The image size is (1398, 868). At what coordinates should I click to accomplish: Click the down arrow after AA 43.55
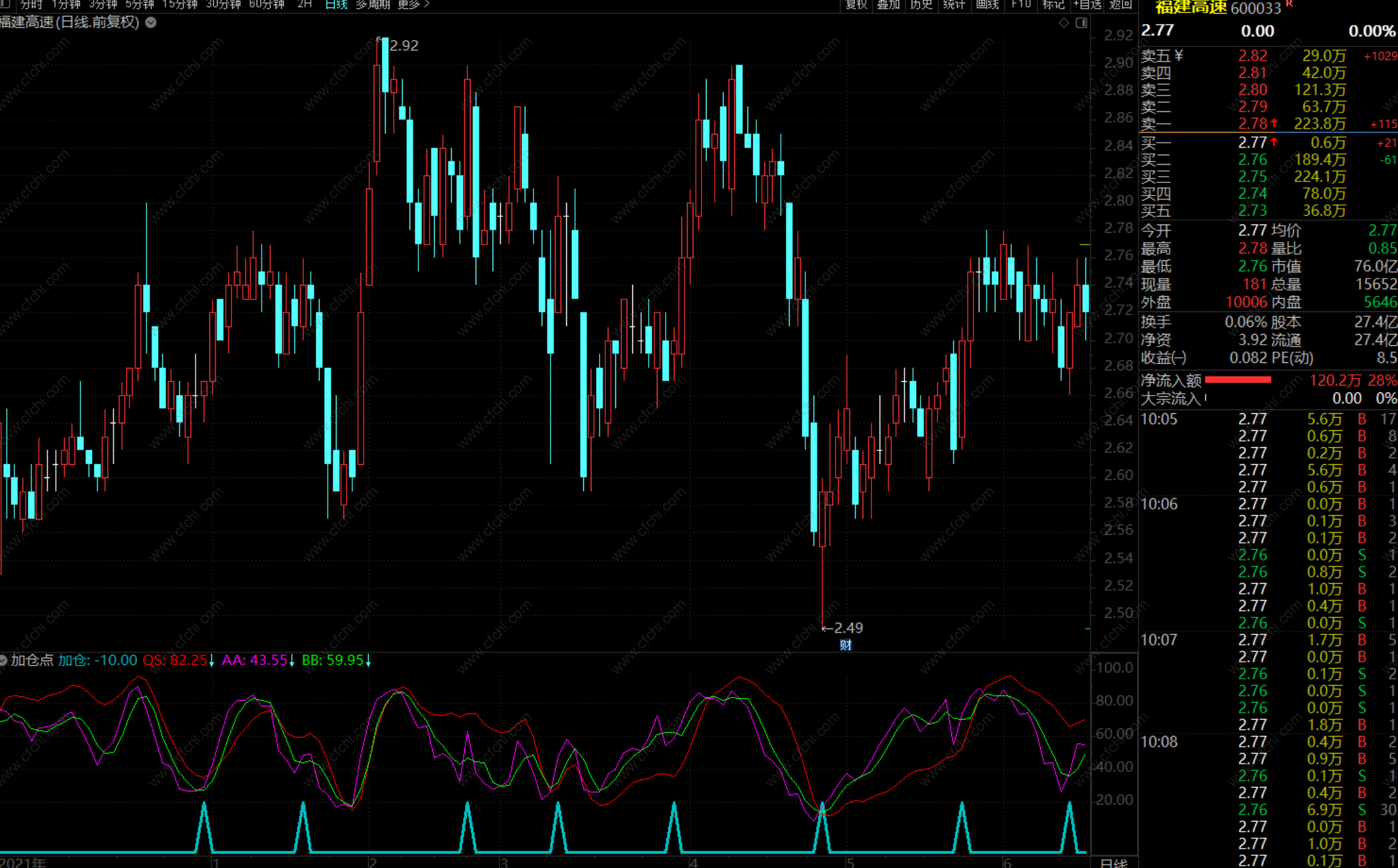(292, 660)
